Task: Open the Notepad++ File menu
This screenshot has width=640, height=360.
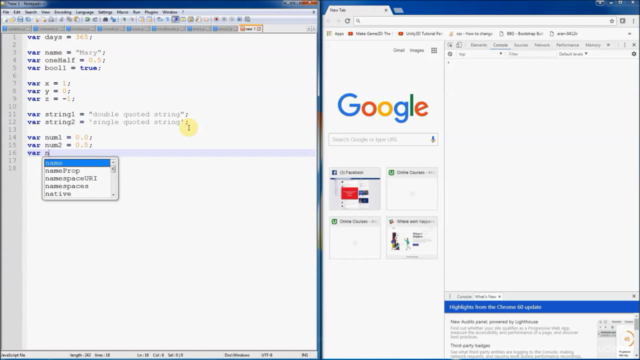Action: [6, 12]
